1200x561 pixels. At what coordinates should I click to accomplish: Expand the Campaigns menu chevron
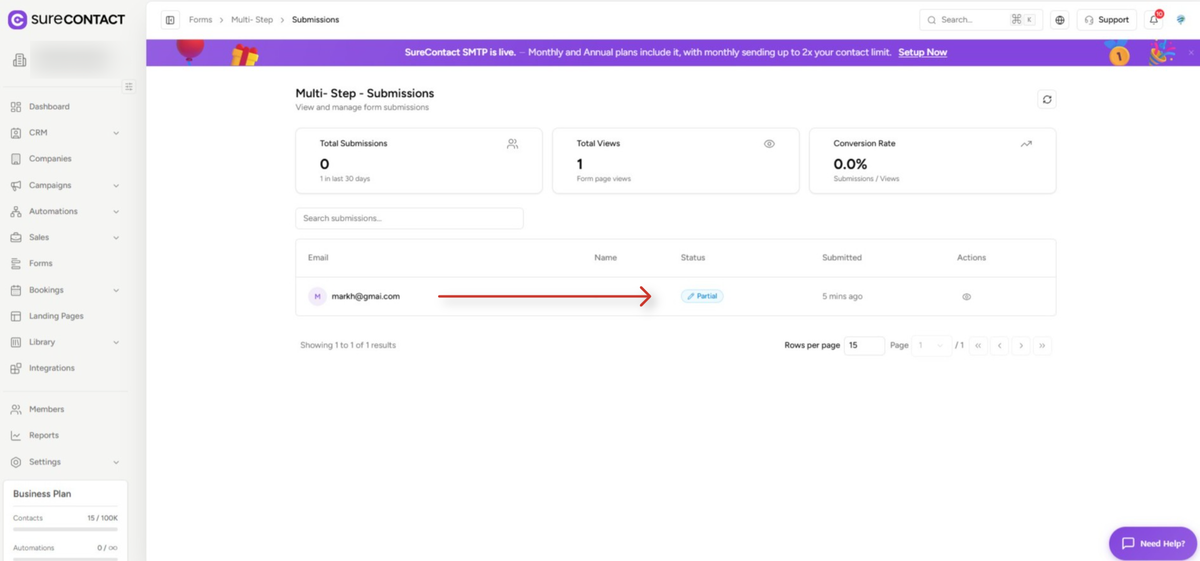point(116,185)
